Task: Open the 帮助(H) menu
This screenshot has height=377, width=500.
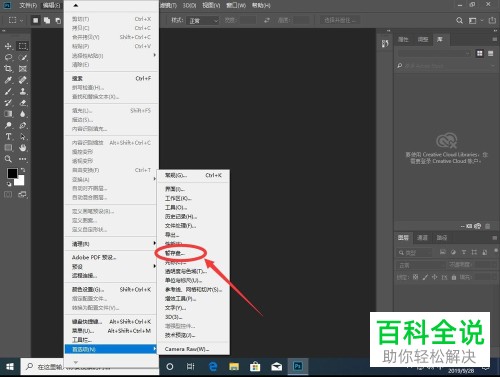Action: 261,5
